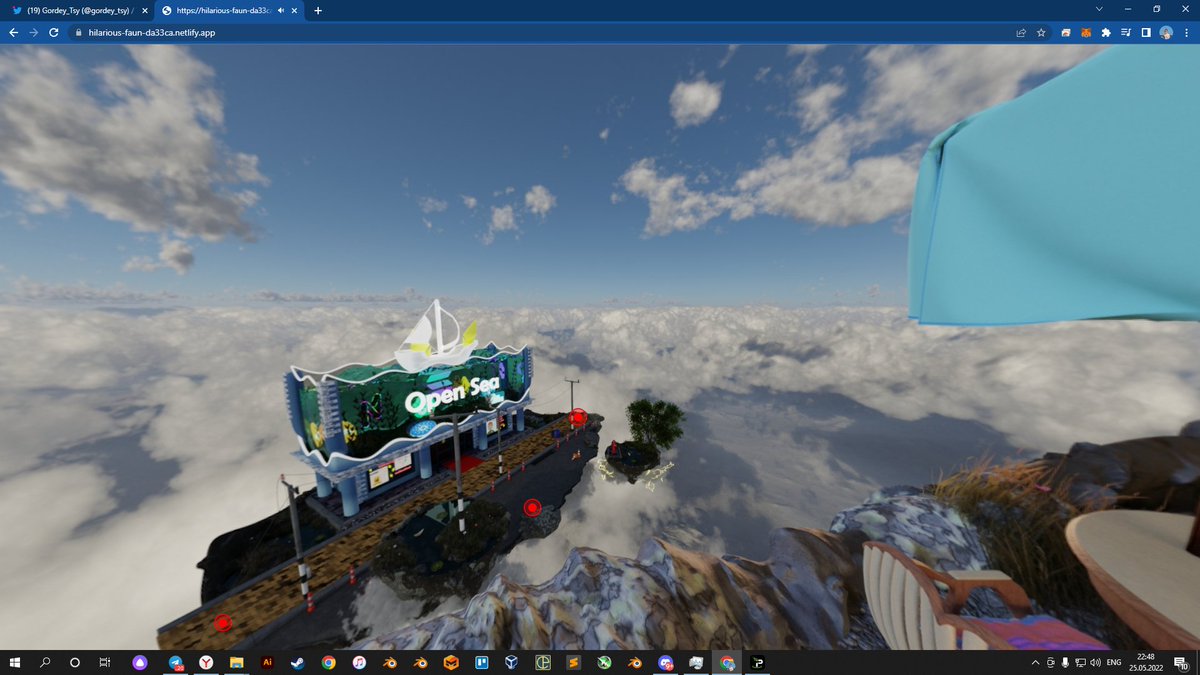Launch the purple Alice assistant icon
The image size is (1200, 675).
[x=141, y=662]
